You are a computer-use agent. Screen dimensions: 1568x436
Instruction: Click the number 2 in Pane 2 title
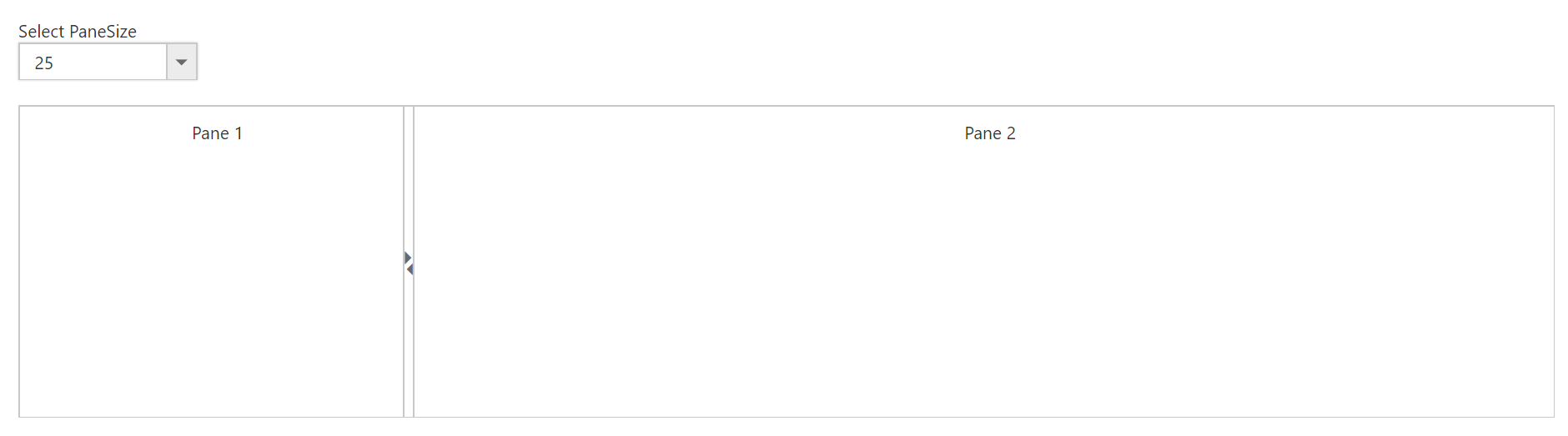[1011, 133]
